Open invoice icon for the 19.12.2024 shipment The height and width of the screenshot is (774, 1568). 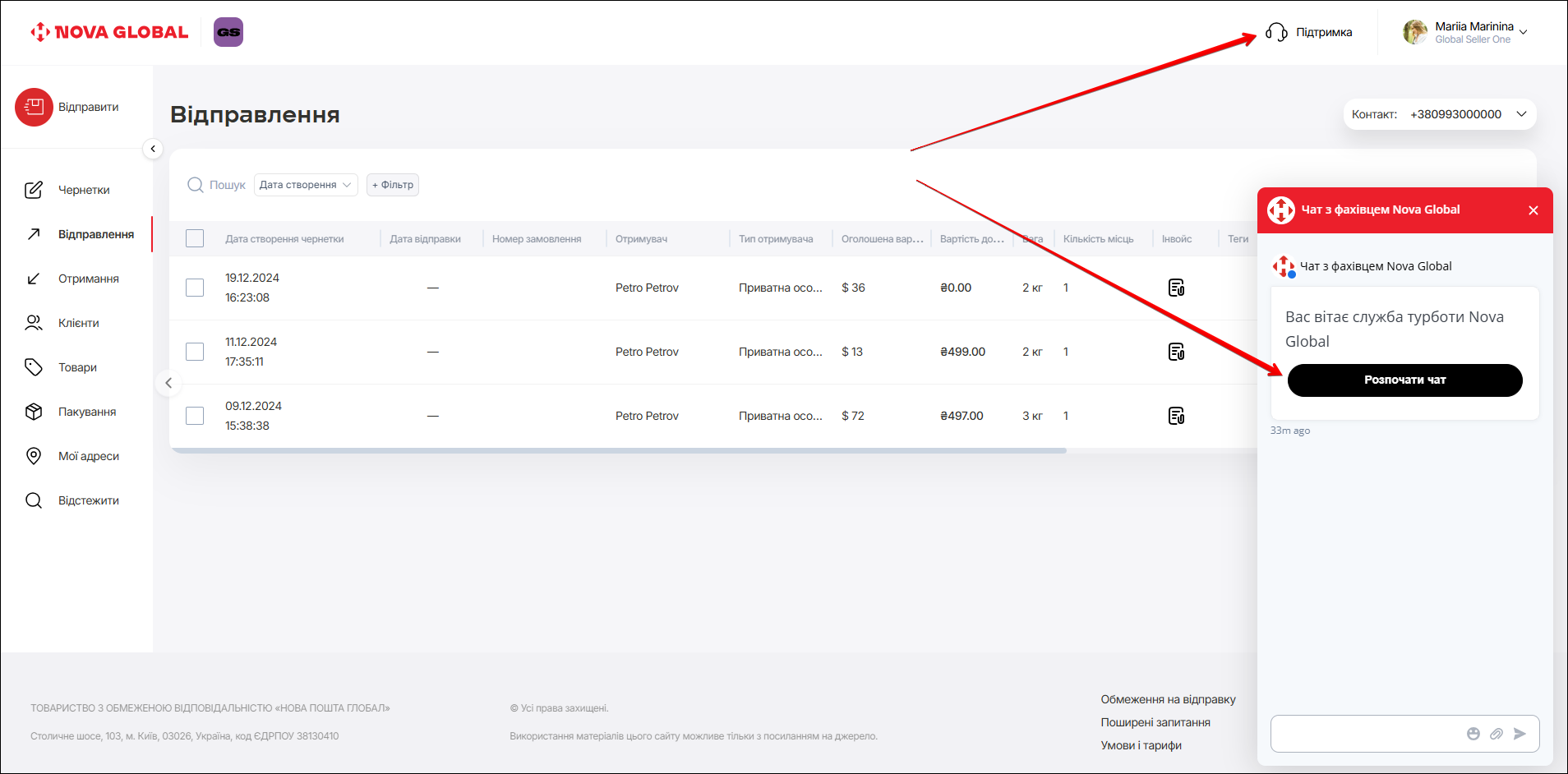1176,288
